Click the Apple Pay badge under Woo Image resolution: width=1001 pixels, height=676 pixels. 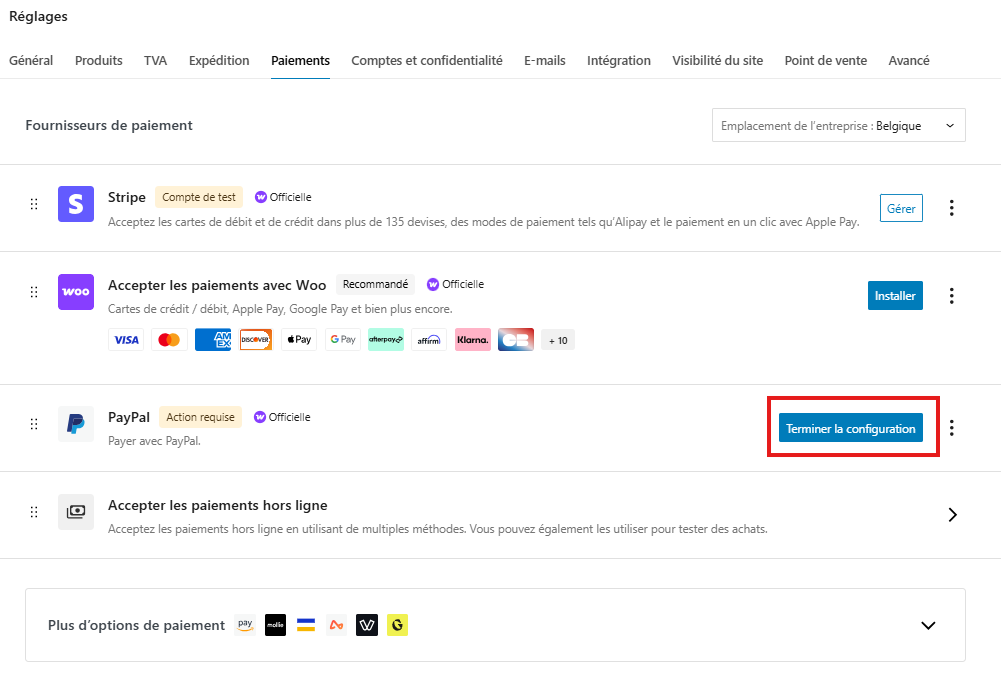click(299, 340)
